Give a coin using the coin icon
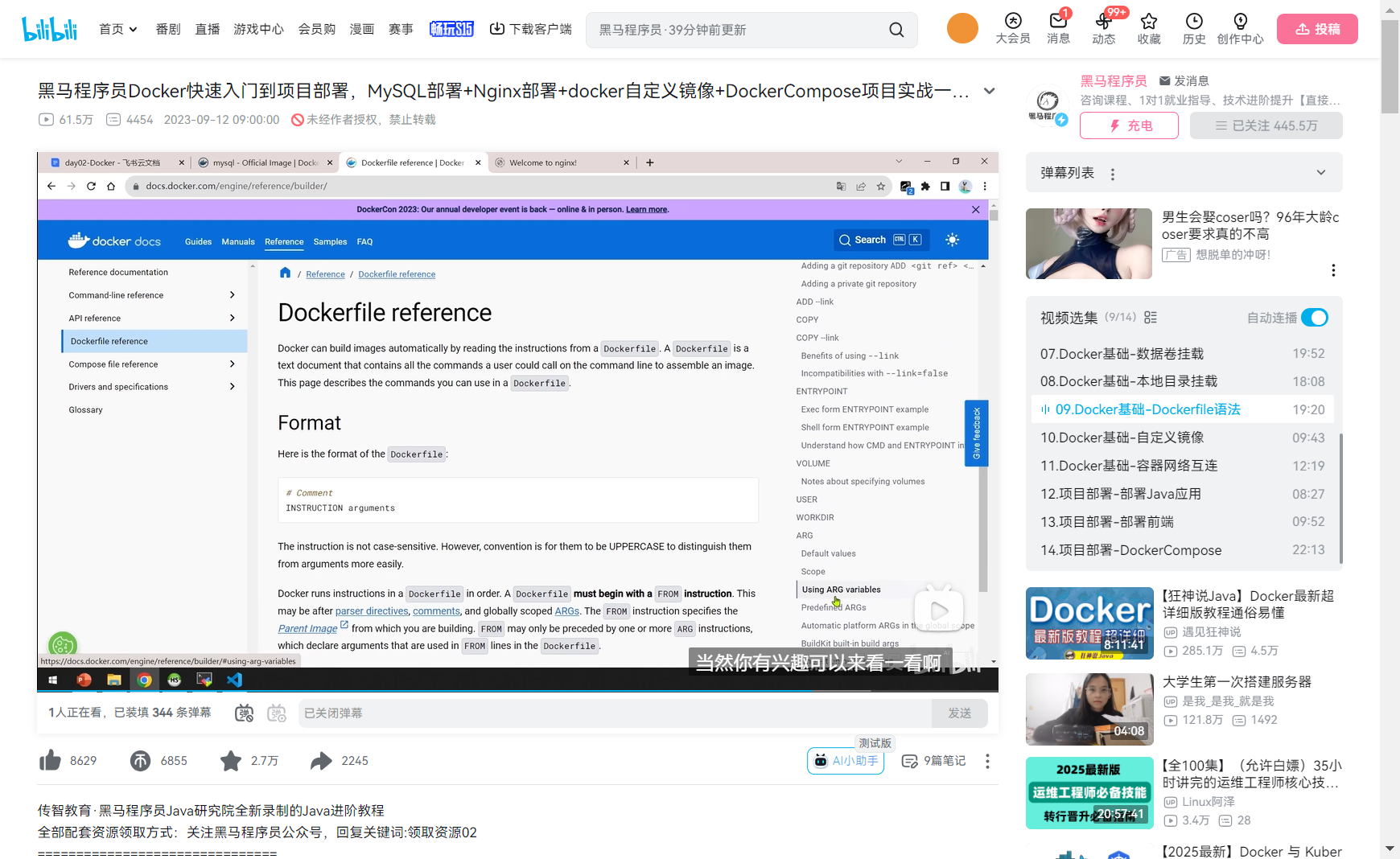 point(140,760)
